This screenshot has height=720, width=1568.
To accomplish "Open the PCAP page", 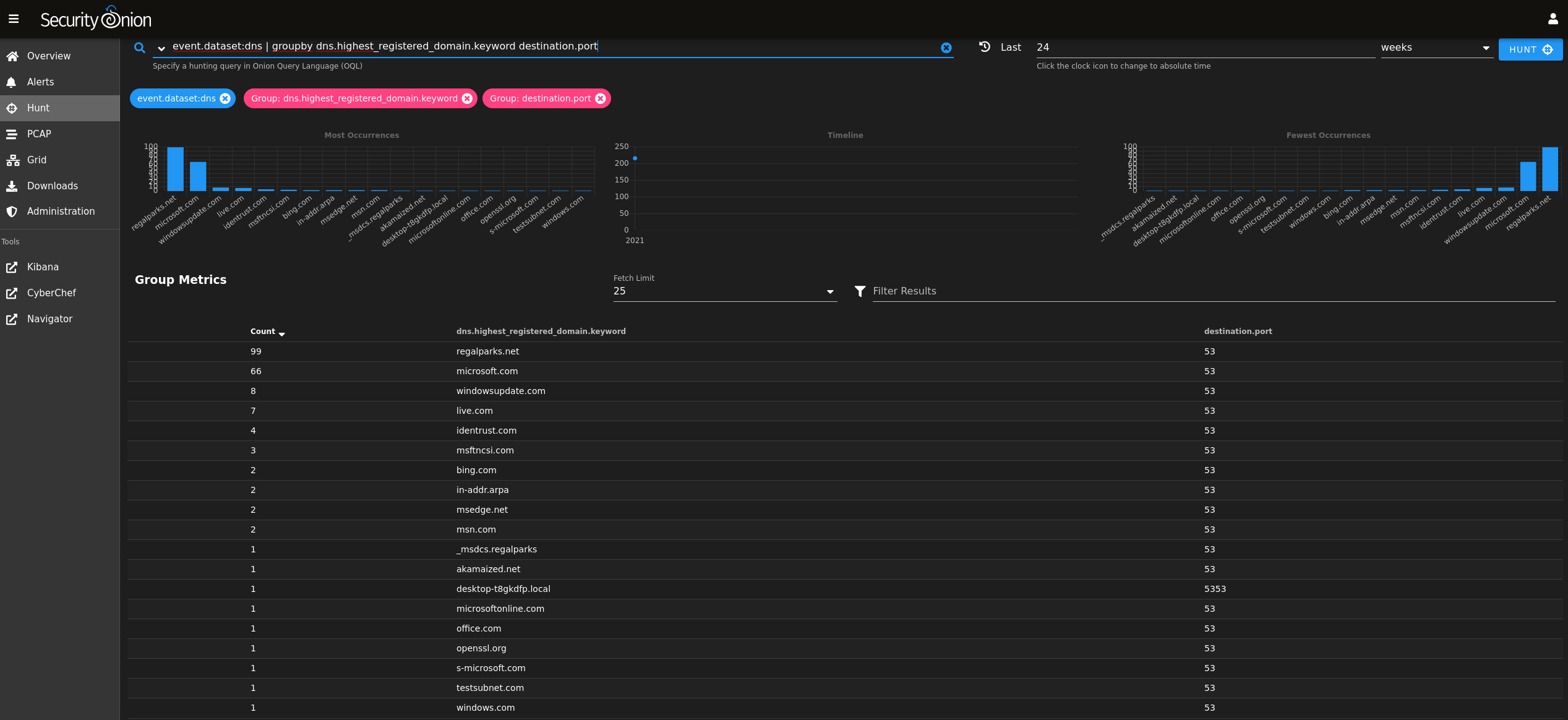I will click(60, 134).
